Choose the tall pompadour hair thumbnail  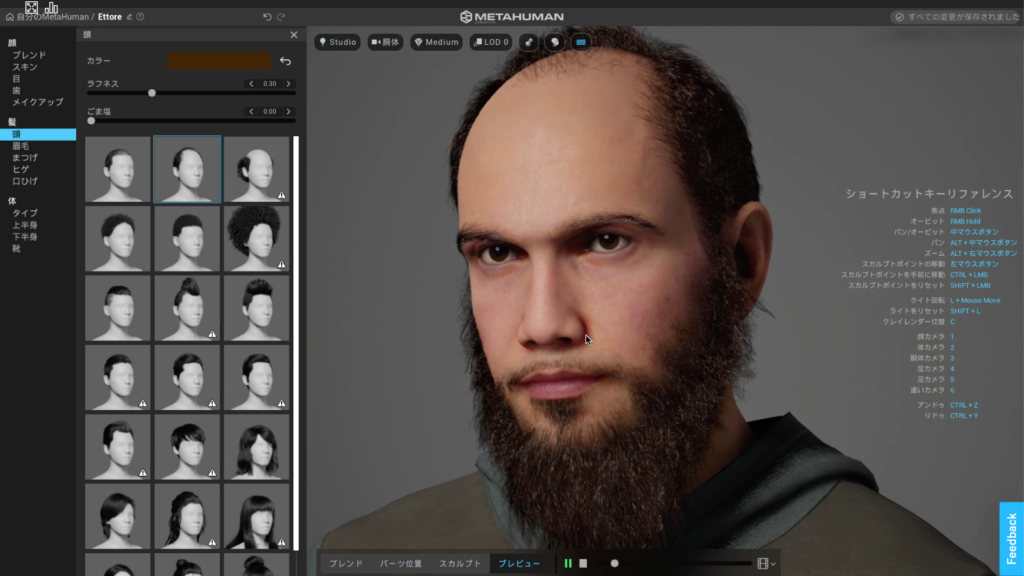tap(256, 308)
